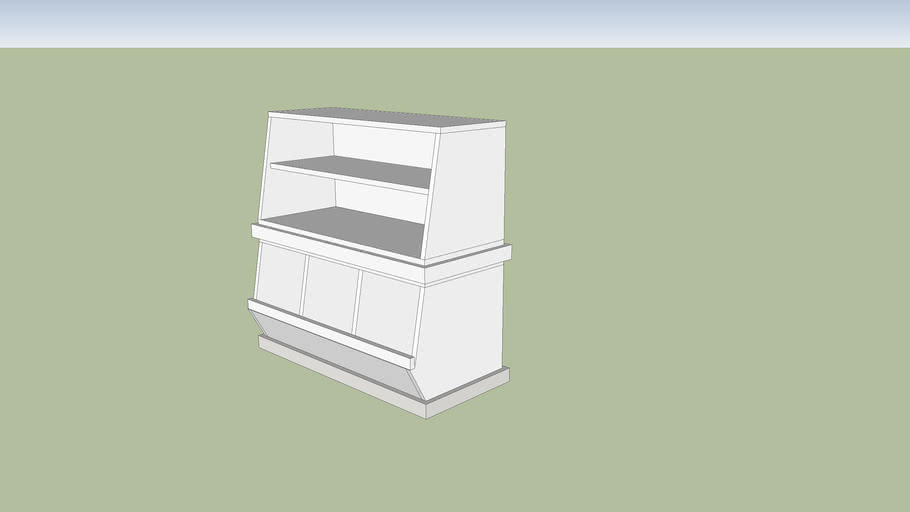Select the left lower bin compartment
Image resolution: width=910 pixels, height=512 pixels.
pos(280,274)
